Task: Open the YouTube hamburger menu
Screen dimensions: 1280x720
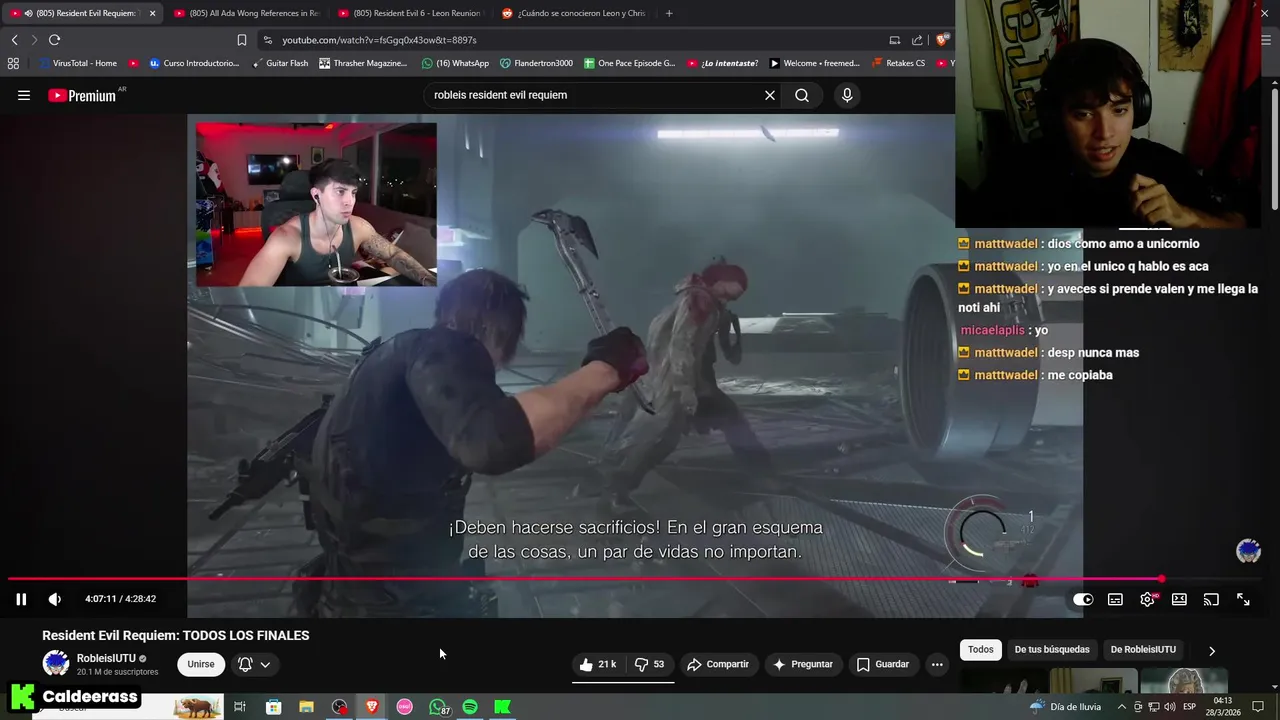Action: 24,95
